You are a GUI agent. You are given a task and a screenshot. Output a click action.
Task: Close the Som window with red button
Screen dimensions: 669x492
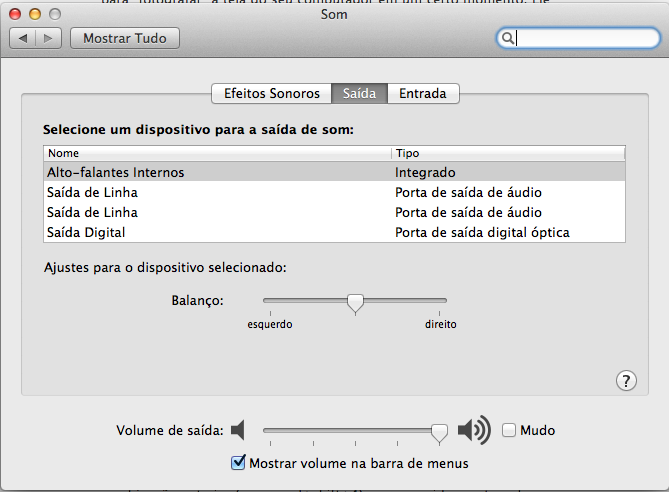[x=17, y=14]
